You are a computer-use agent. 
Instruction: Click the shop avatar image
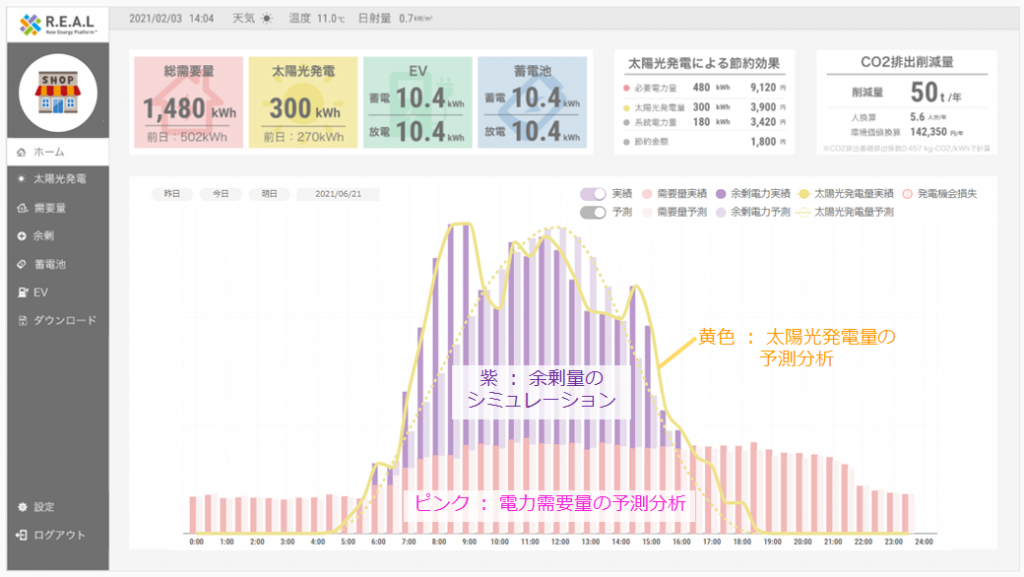point(57,93)
